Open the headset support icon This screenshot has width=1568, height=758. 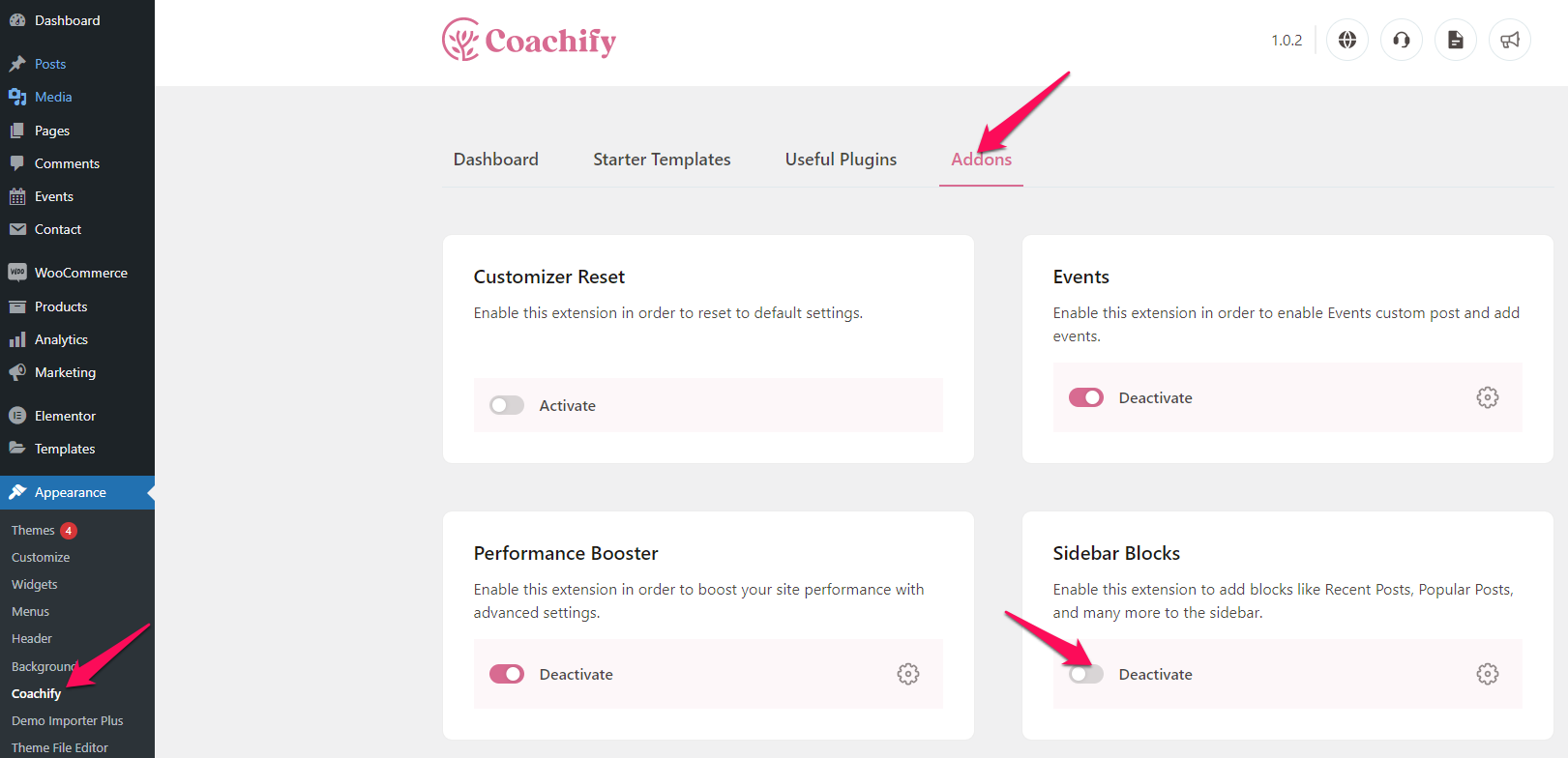(x=1401, y=40)
